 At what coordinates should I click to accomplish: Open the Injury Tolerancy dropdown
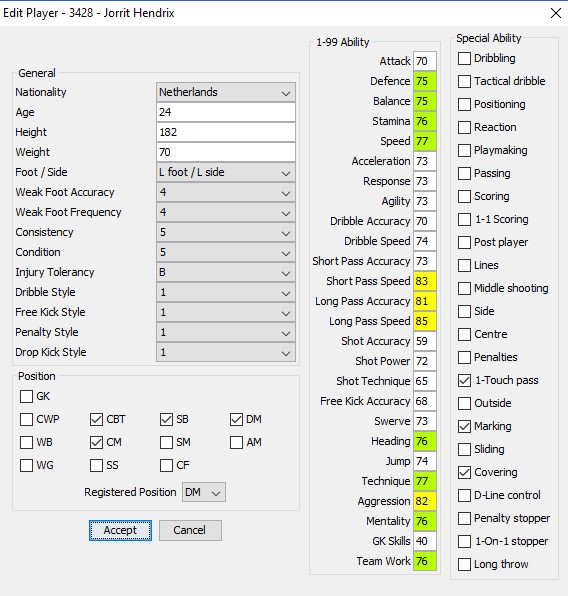[x=226, y=273]
